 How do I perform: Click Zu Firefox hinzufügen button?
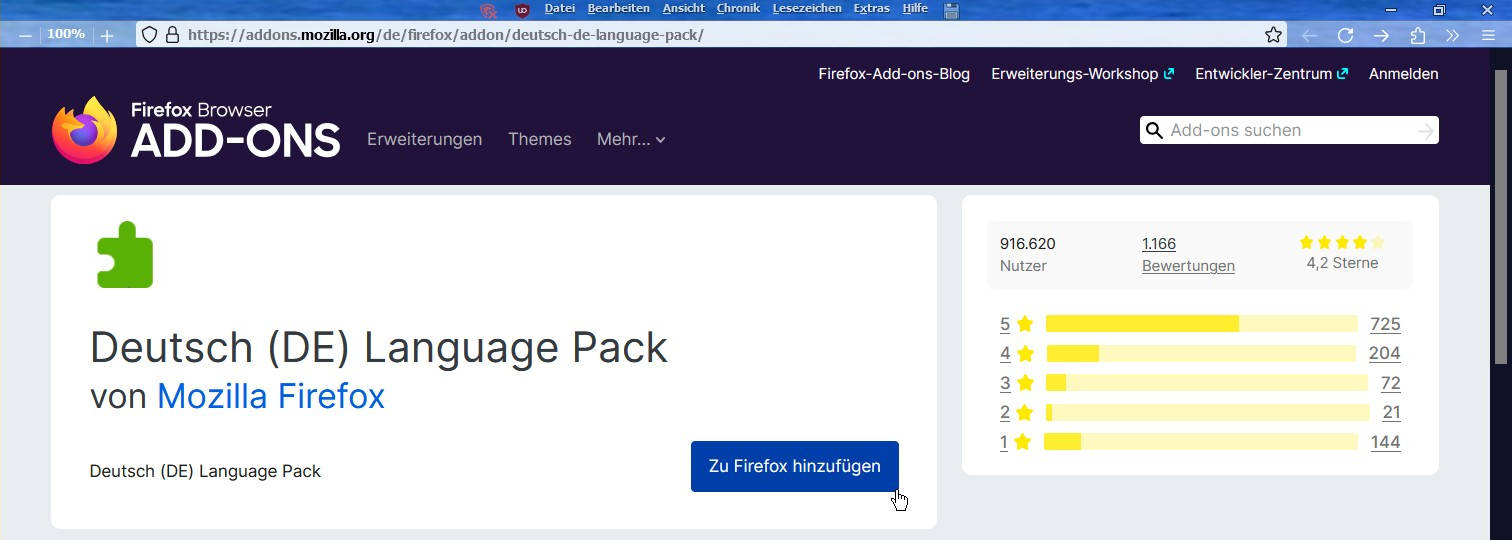pos(795,466)
